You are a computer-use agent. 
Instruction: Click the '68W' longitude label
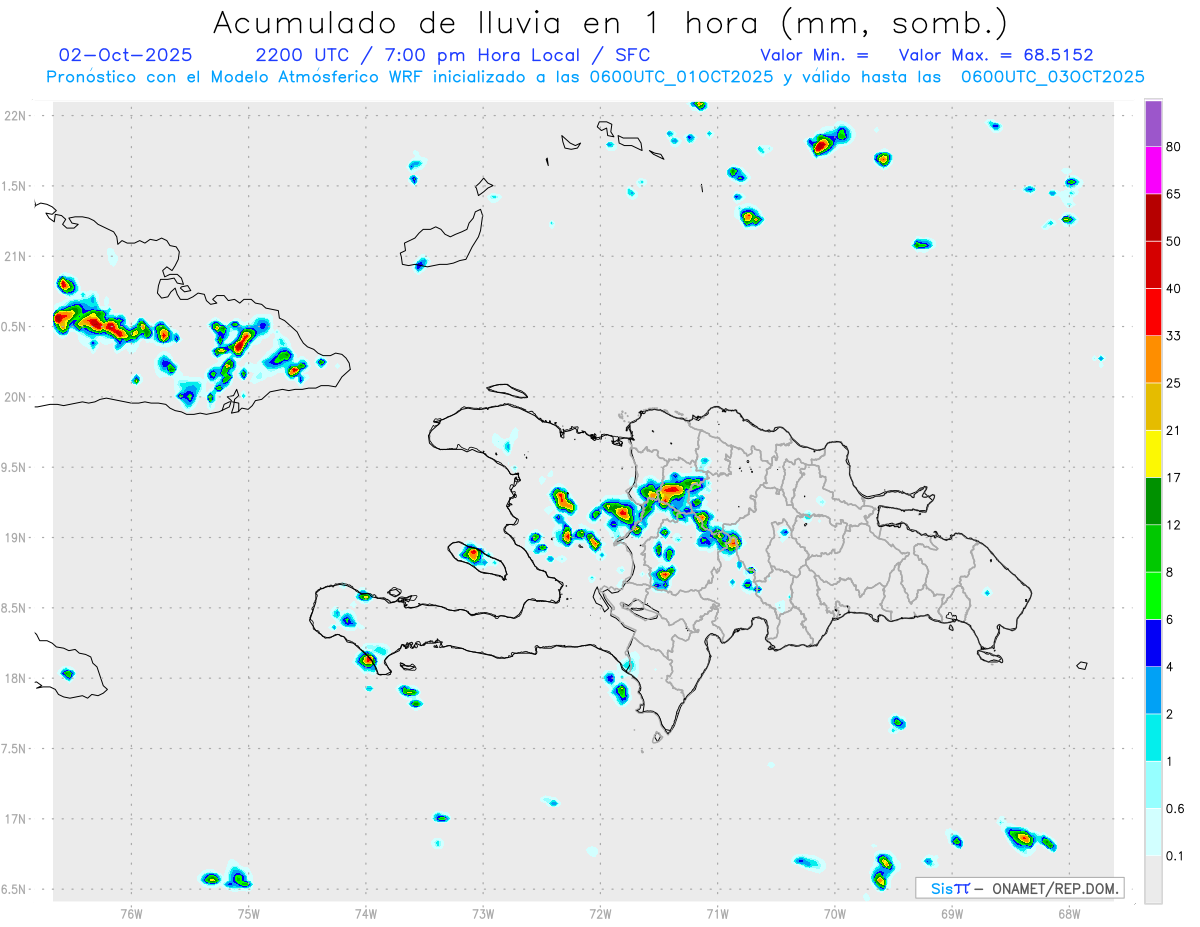click(1069, 913)
